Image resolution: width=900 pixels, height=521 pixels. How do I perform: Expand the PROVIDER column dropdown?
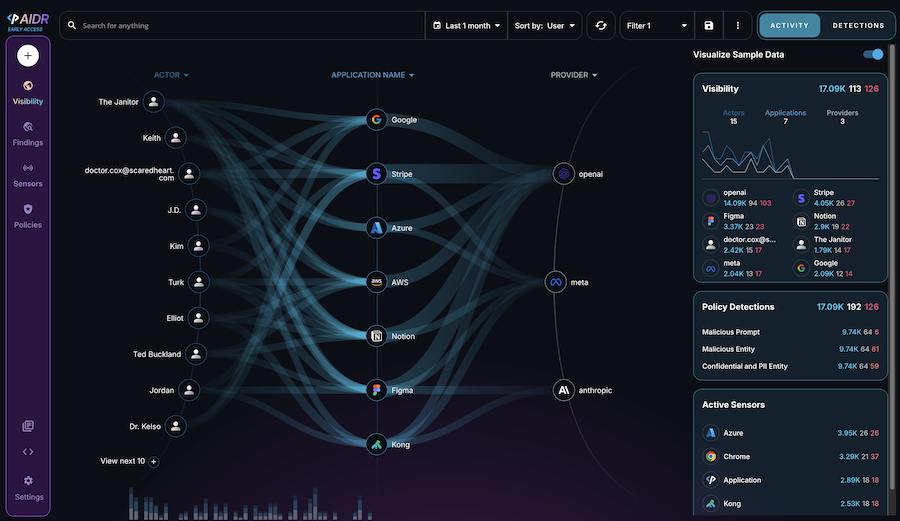(574, 75)
